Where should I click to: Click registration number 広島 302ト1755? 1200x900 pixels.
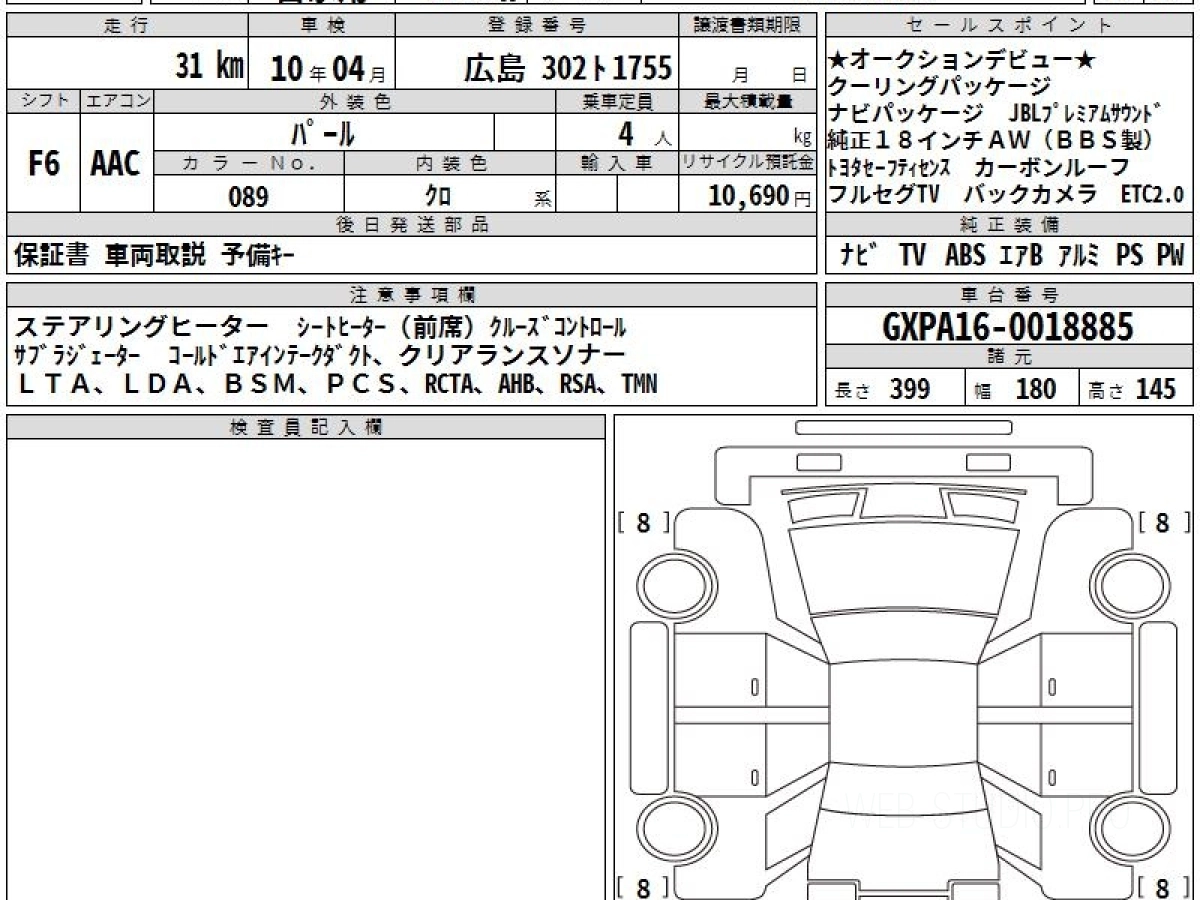[567, 68]
